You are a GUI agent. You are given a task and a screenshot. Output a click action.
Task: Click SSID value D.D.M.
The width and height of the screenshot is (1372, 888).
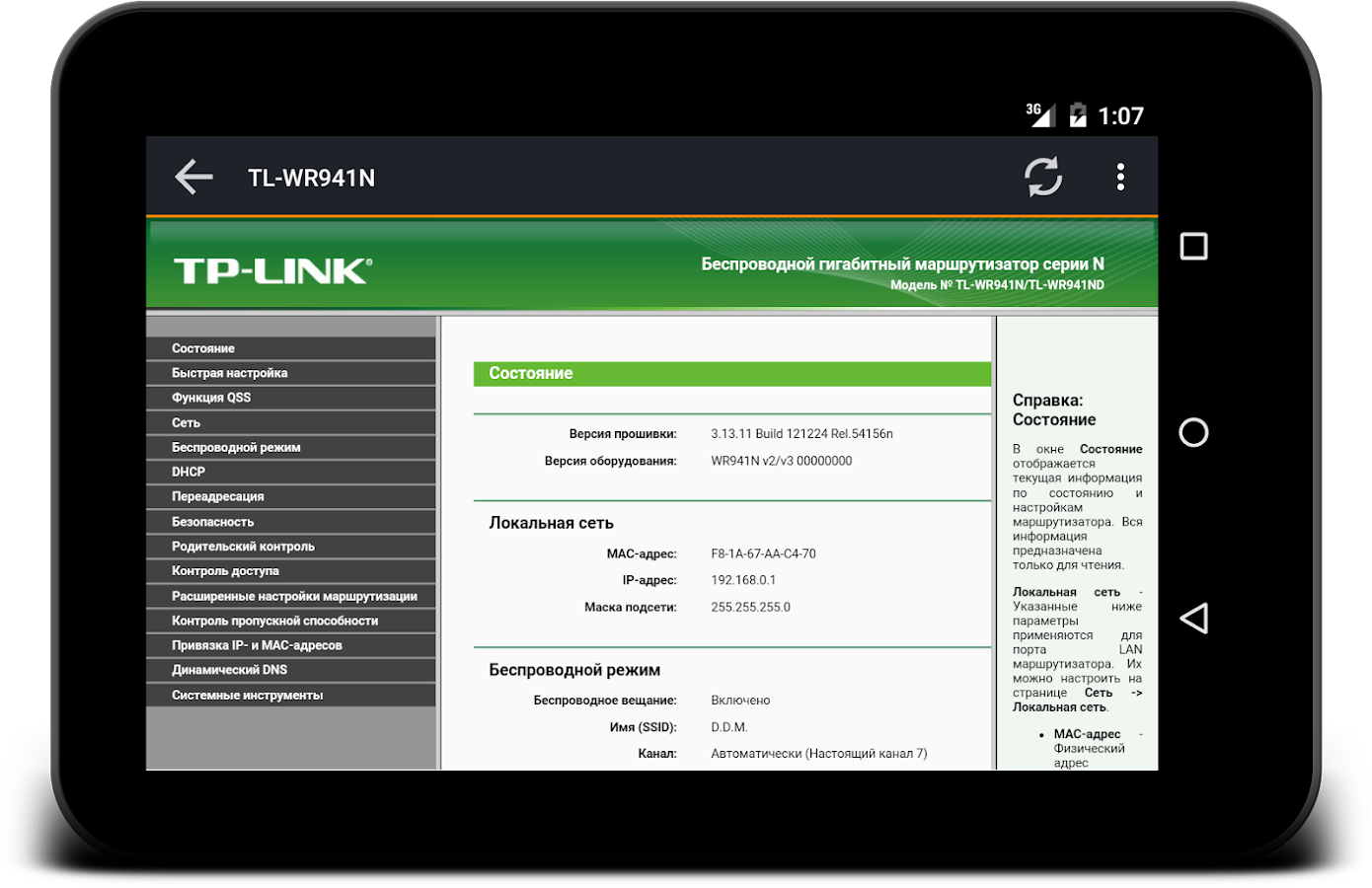(729, 727)
